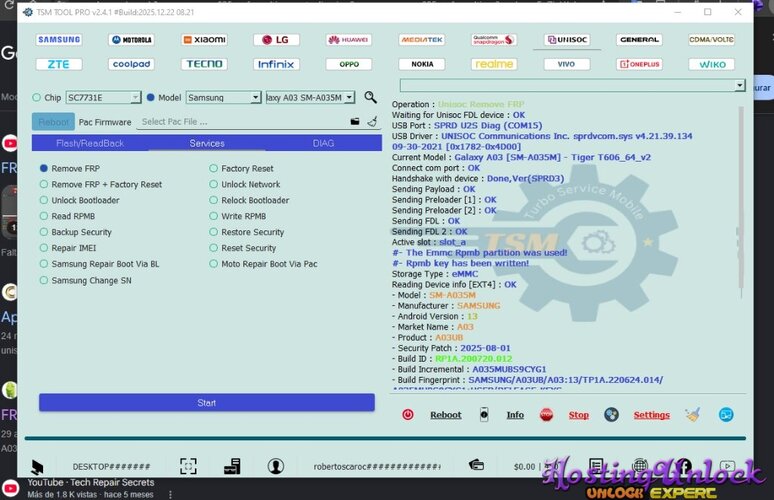The image size is (774, 500).
Task: Select the Repair IMEI option
Action: point(68,248)
